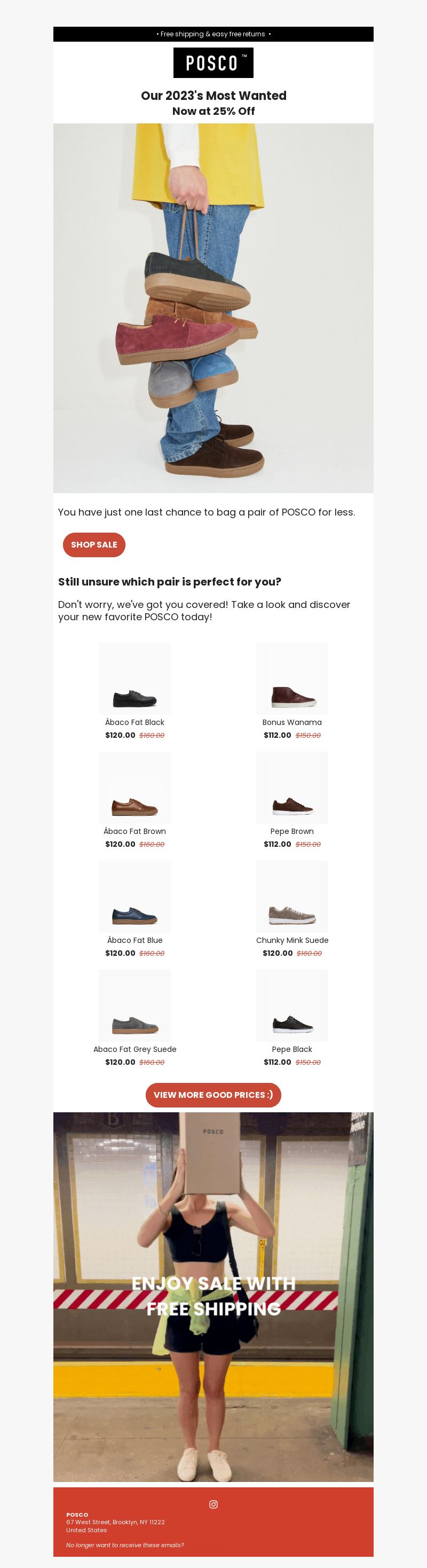Screen dimensions: 427x1568
Task: Click the unsubscribe 'No longer want' link
Action: (125, 1545)
